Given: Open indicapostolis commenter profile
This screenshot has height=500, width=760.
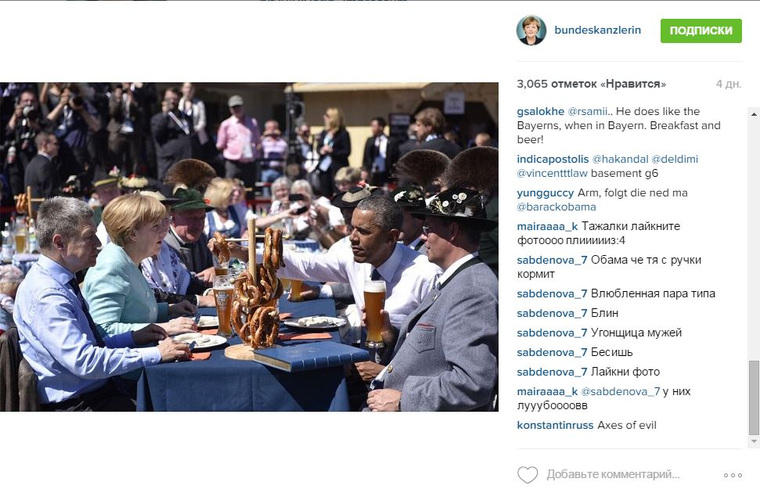Looking at the screenshot, I should [553, 159].
